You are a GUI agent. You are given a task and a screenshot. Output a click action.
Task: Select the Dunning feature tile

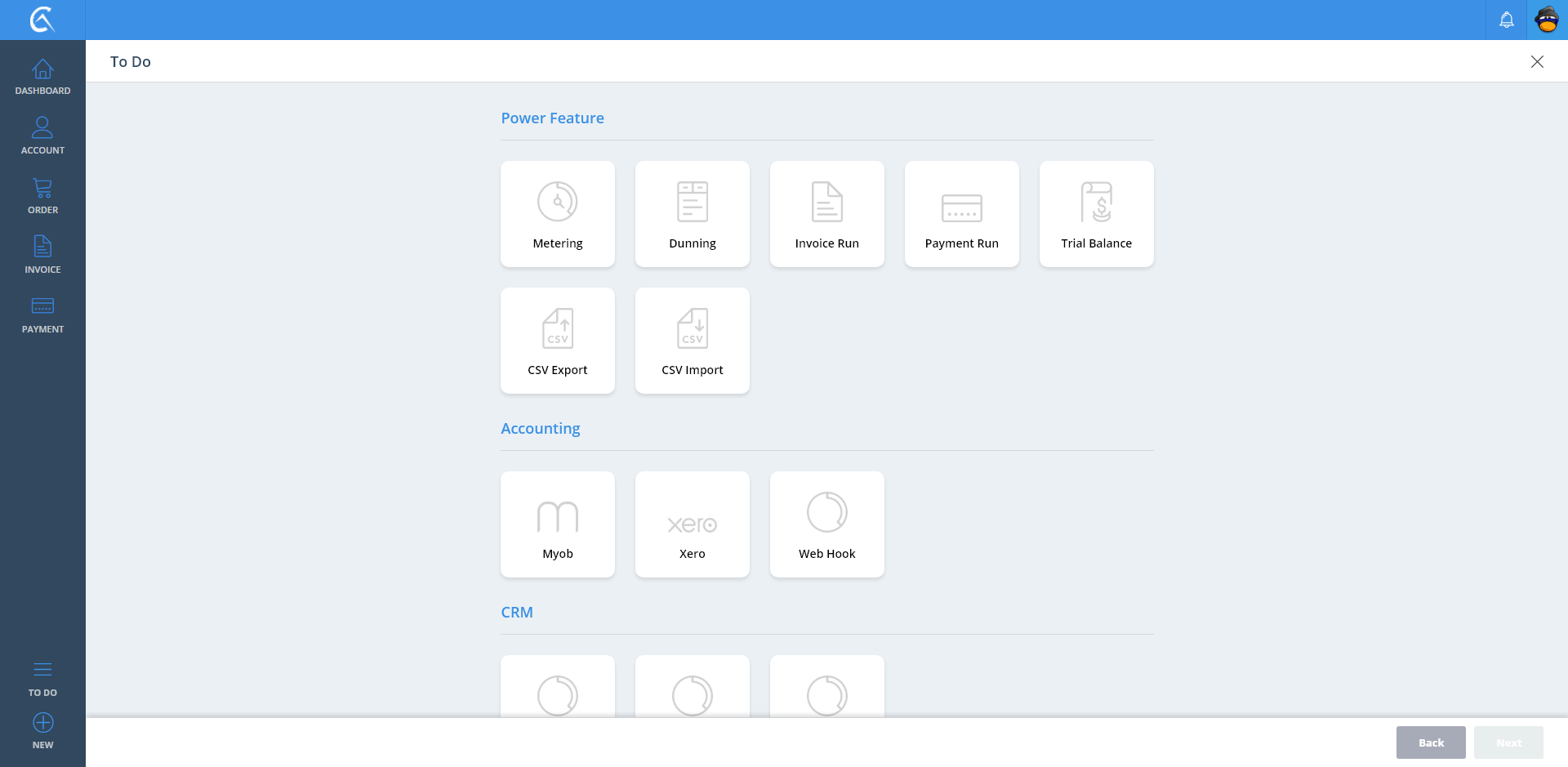tap(693, 214)
